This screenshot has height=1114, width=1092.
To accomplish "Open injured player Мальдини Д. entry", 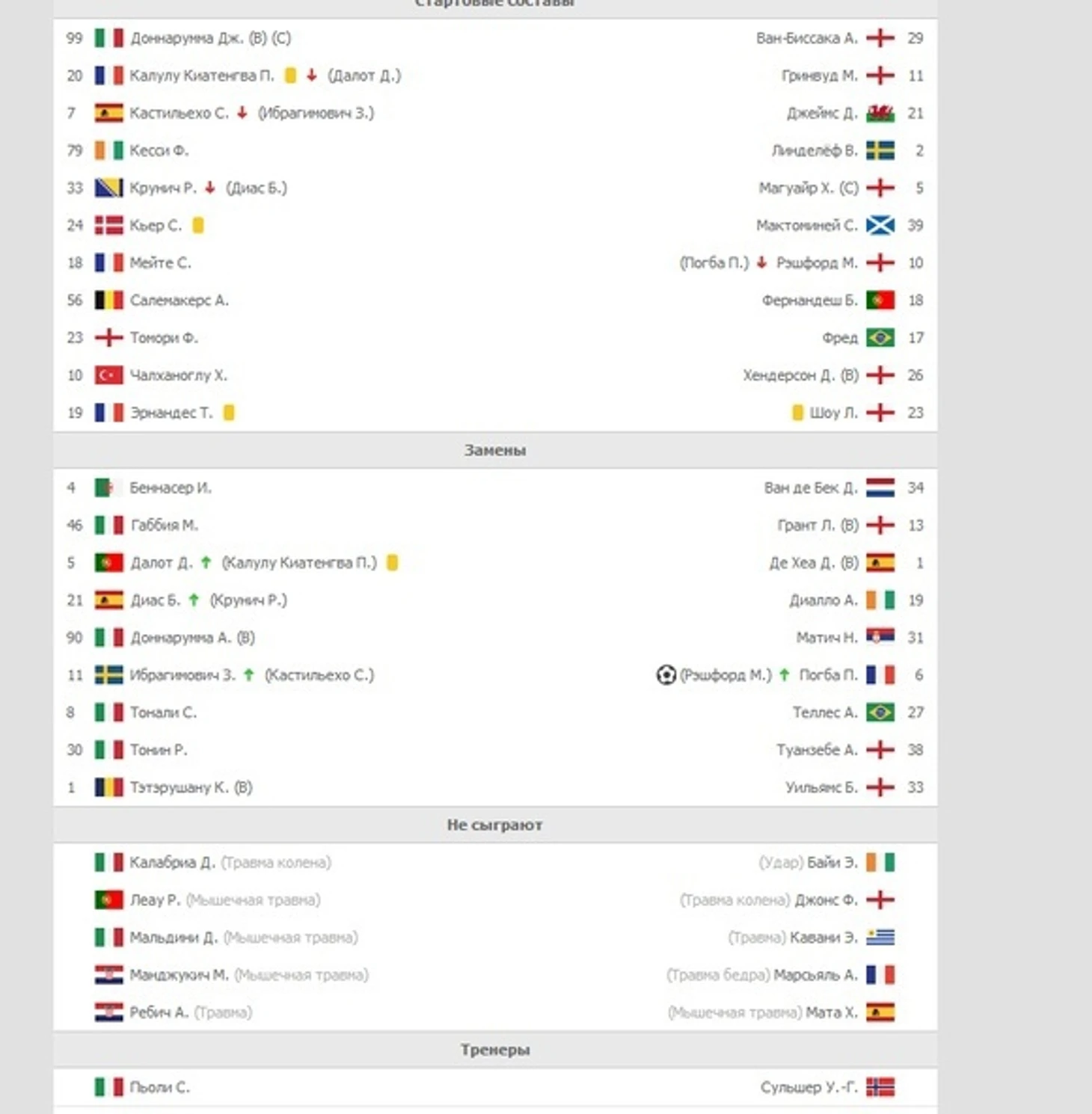I will pyautogui.click(x=174, y=938).
